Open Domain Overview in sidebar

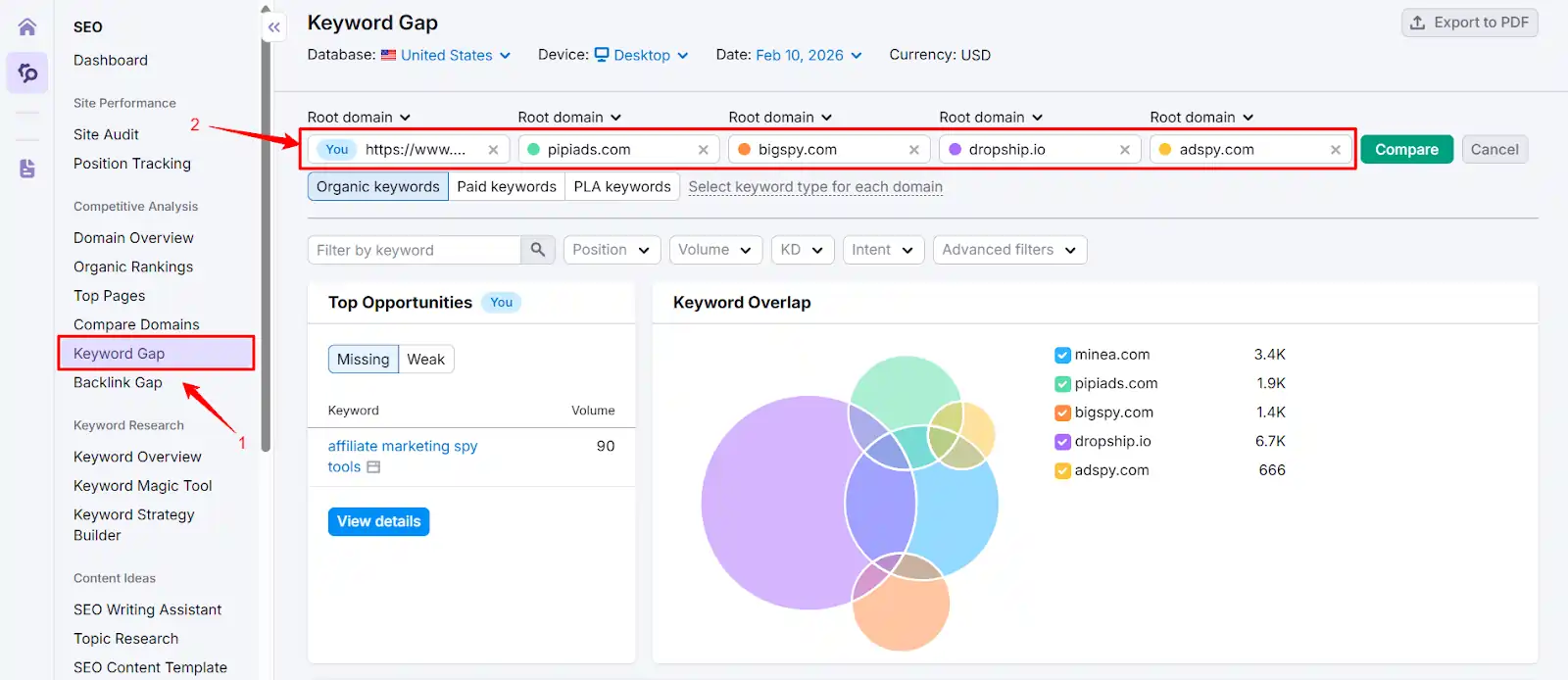pyautogui.click(x=133, y=238)
